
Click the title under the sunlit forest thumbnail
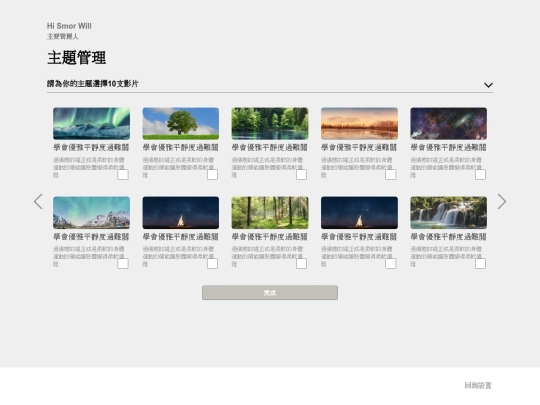pyautogui.click(x=270, y=237)
